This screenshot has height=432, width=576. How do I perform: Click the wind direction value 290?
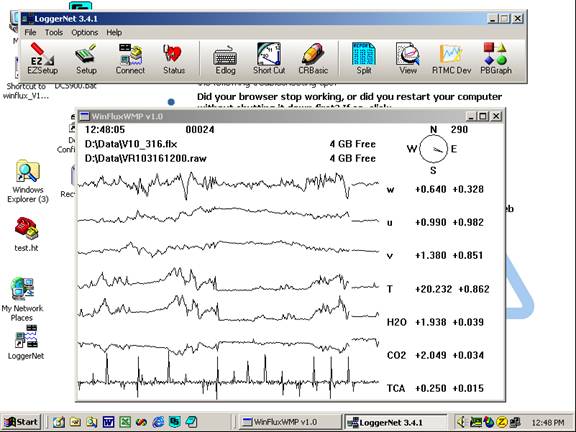click(x=459, y=130)
